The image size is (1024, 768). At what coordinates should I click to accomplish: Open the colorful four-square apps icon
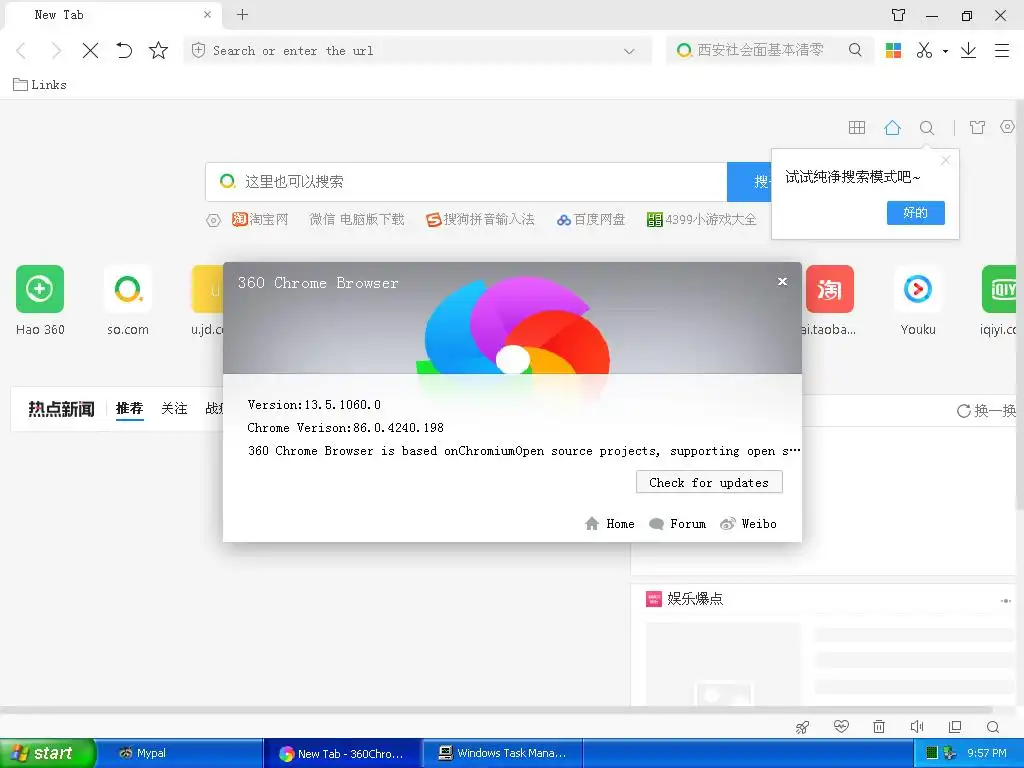click(893, 50)
